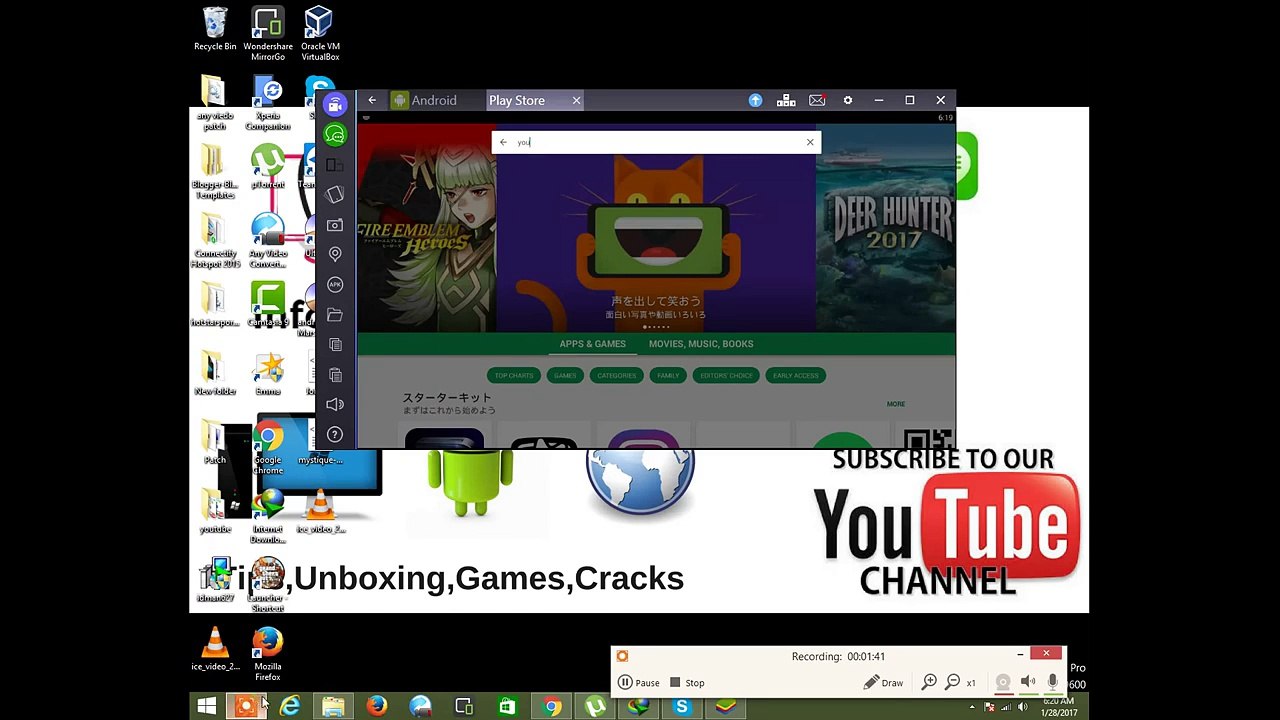The width and height of the screenshot is (1280, 720).
Task: Switch to the Android tab
Action: [x=424, y=100]
